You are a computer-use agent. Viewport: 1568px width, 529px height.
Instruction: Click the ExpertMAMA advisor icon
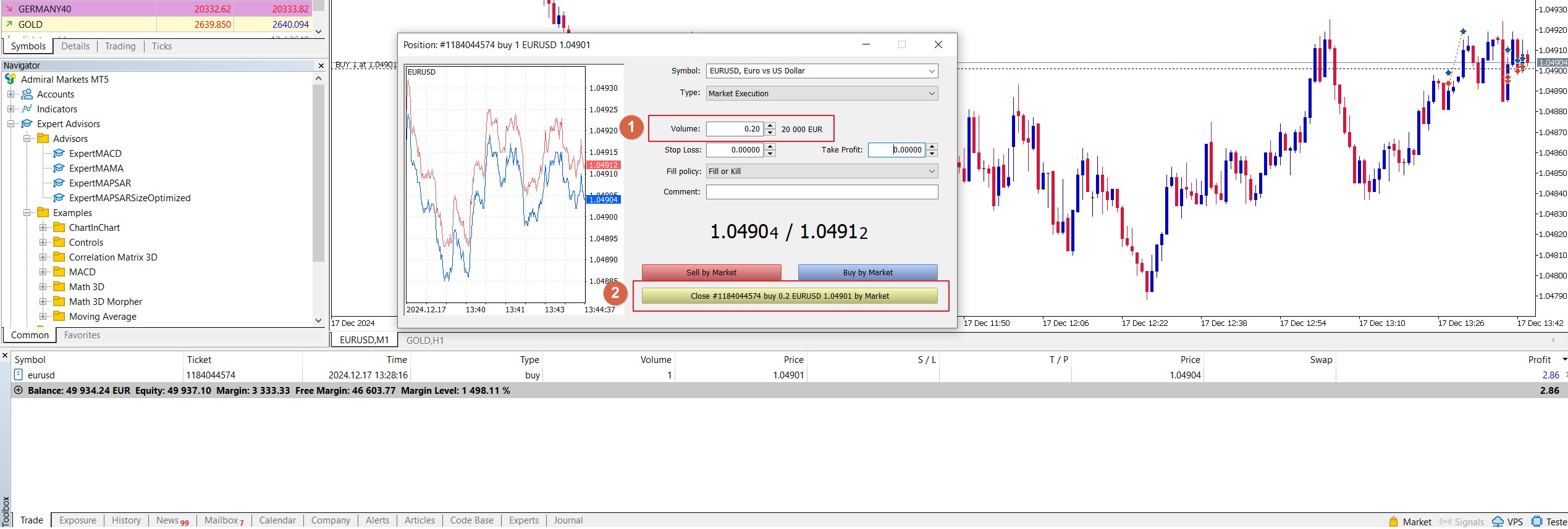pyautogui.click(x=59, y=168)
